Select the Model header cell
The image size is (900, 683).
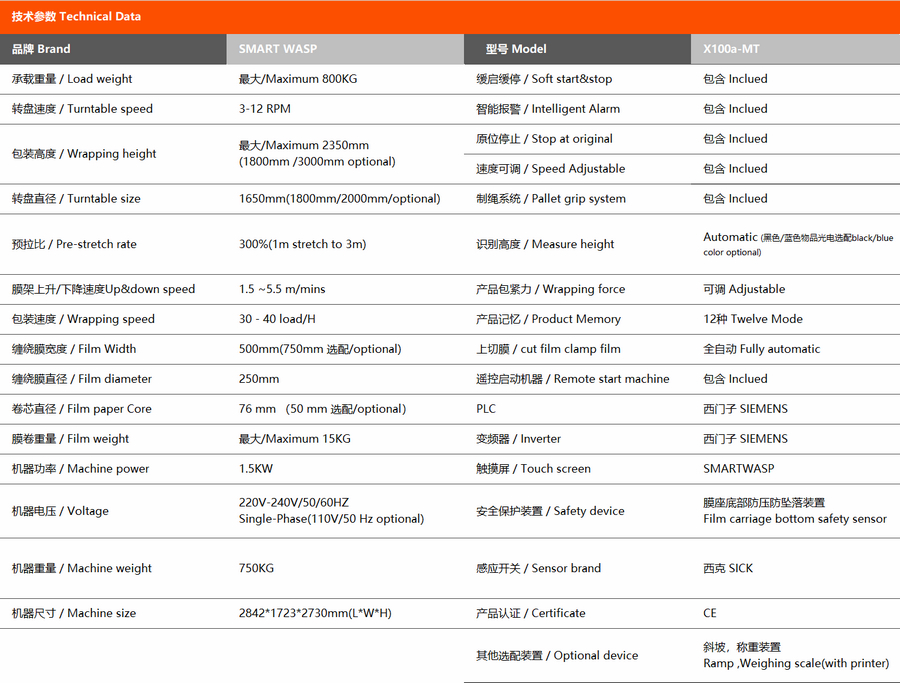516,49
